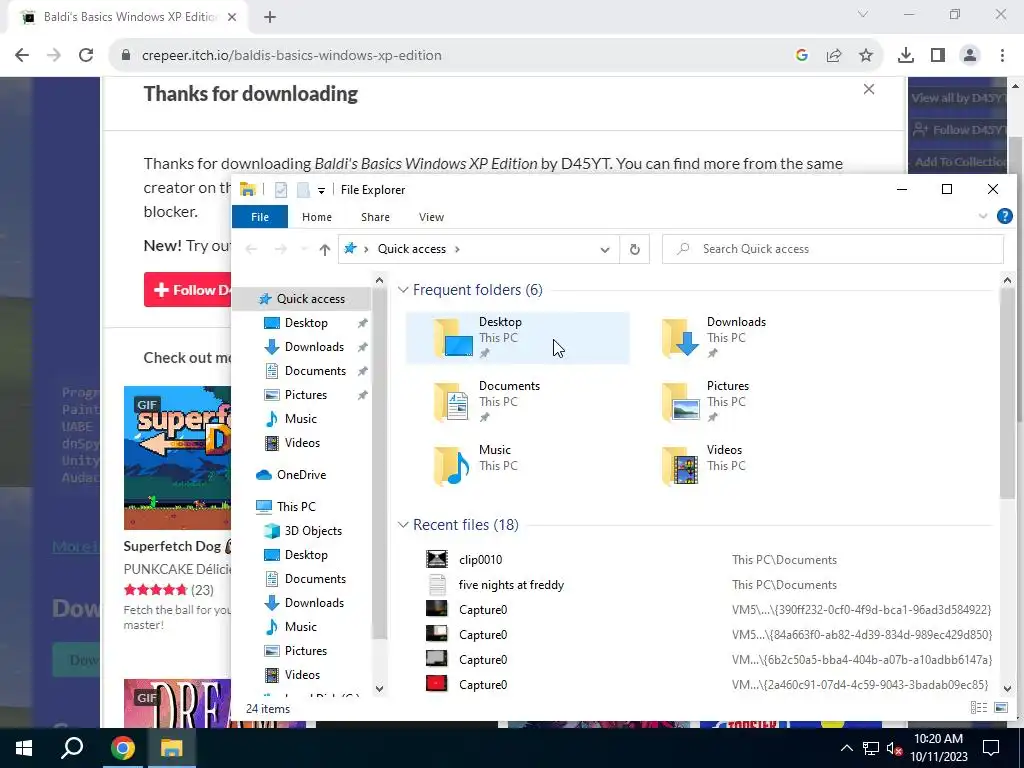Image resolution: width=1024 pixels, height=768 pixels.
Task: Toggle Chrome side panel
Action: (x=938, y=56)
